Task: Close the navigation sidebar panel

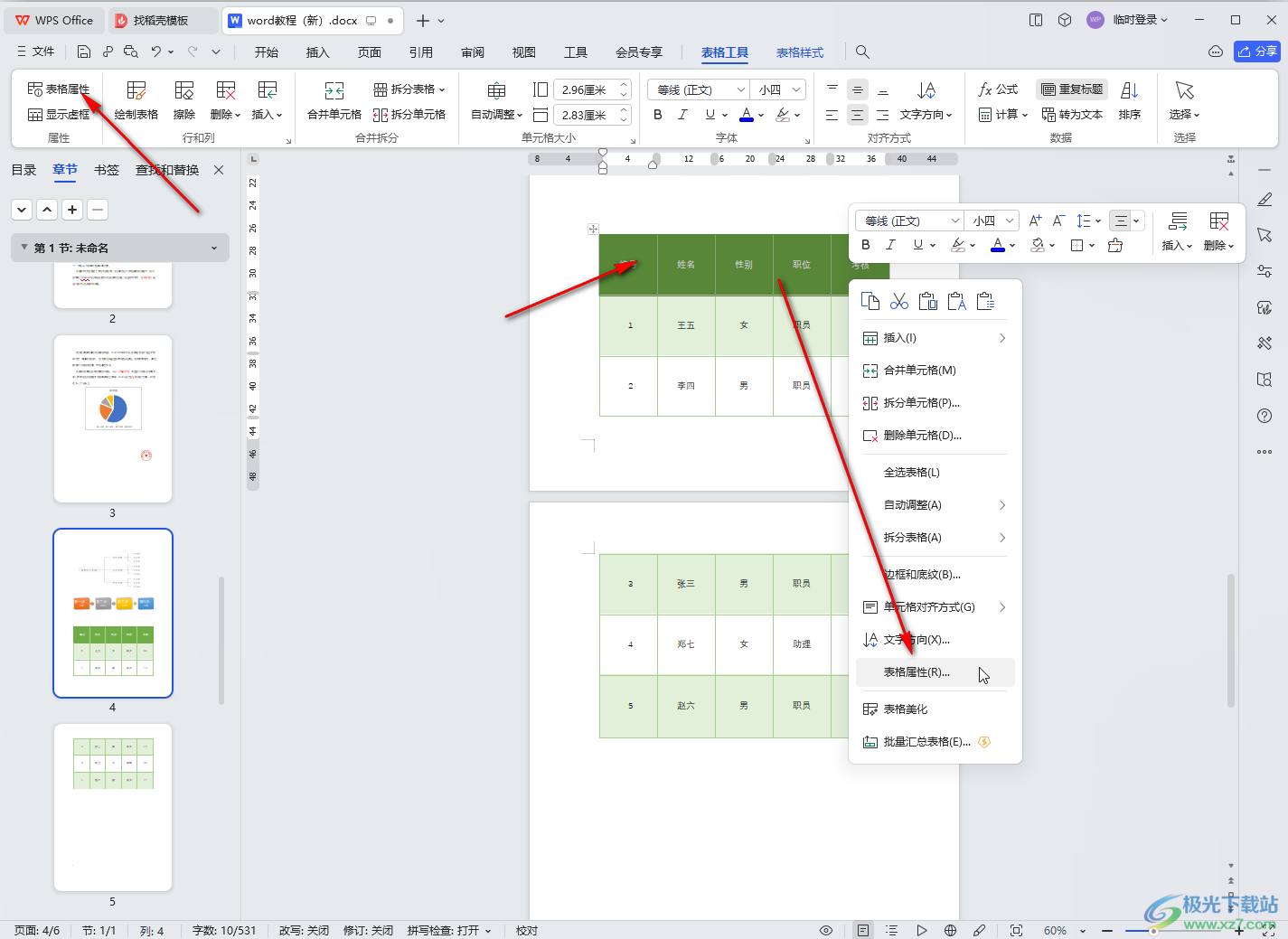Action: click(219, 170)
